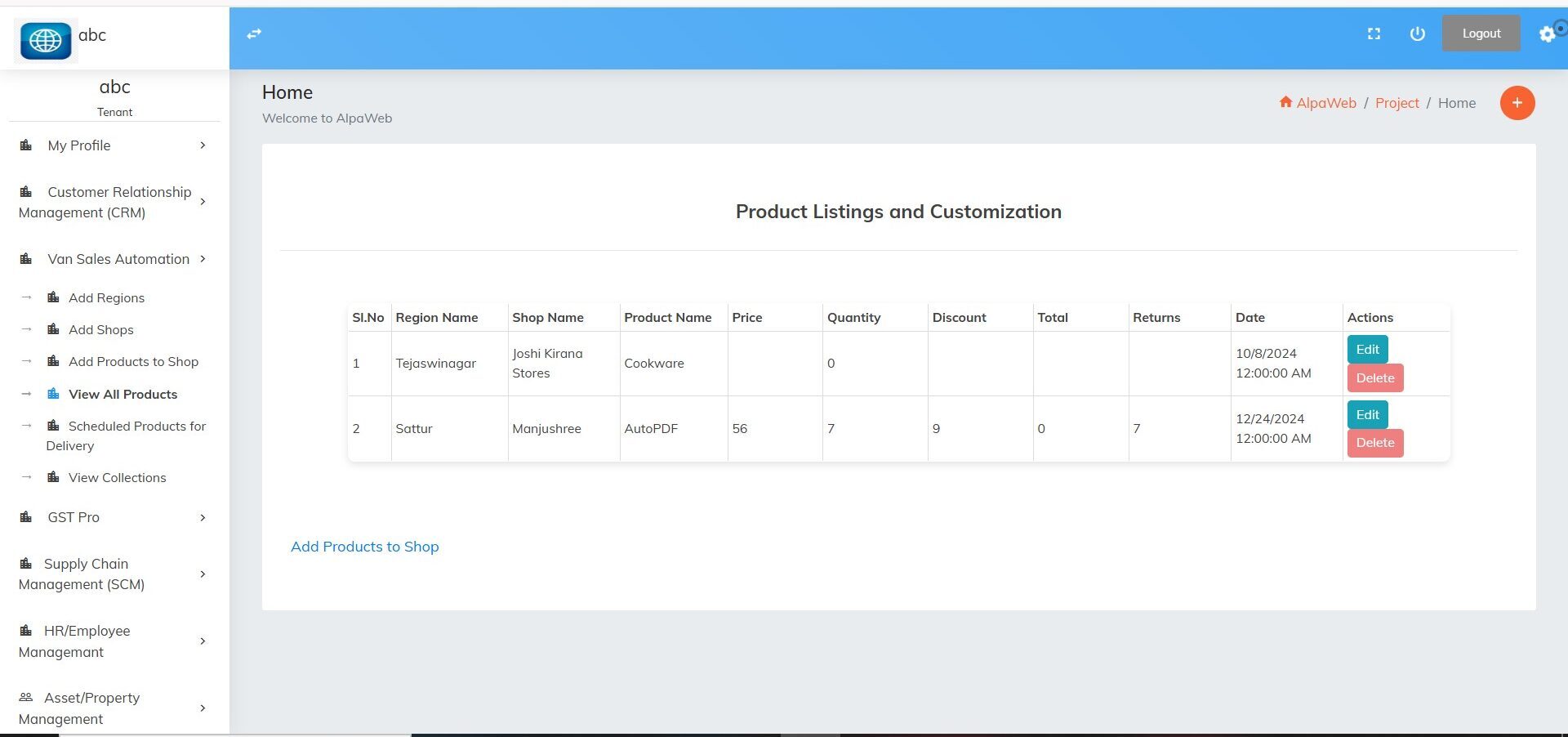The width and height of the screenshot is (1568, 737).
Task: Click the globe logo in top-left
Action: [46, 39]
